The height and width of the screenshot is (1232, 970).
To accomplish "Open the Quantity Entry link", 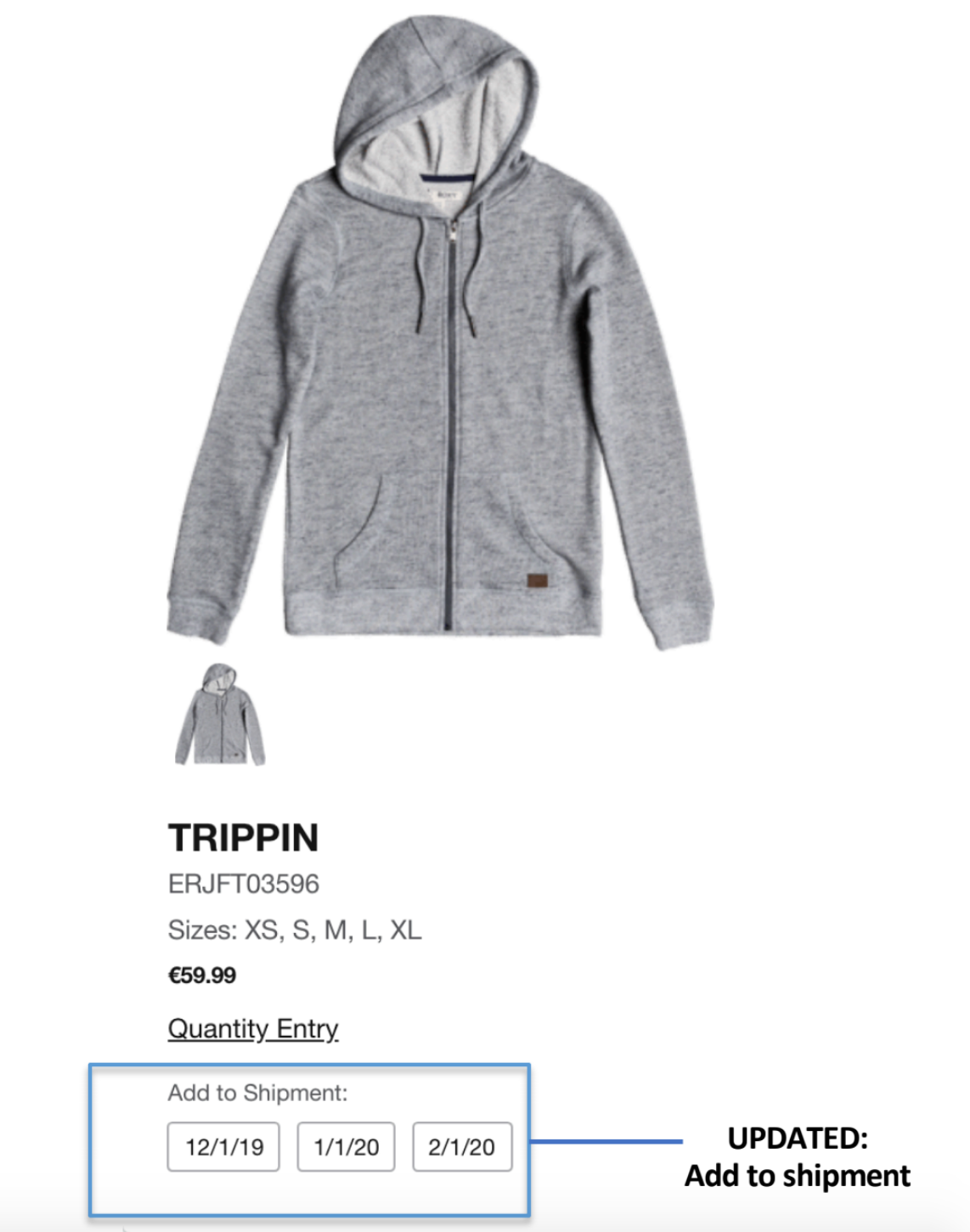I will (x=253, y=1028).
